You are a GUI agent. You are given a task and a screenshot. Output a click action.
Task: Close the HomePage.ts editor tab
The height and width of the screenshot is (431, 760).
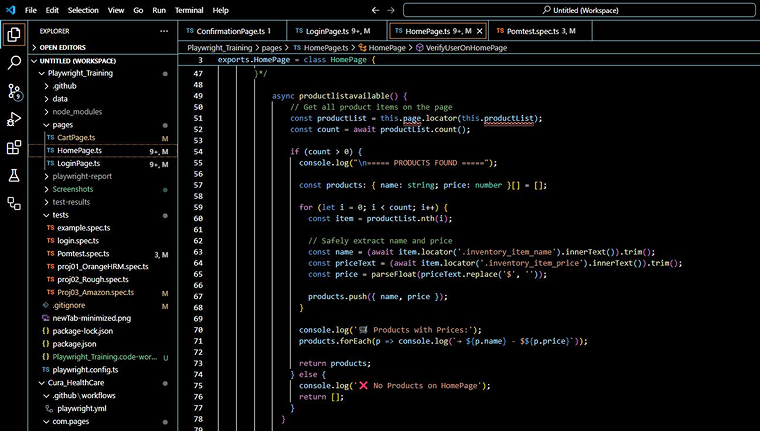(x=479, y=31)
